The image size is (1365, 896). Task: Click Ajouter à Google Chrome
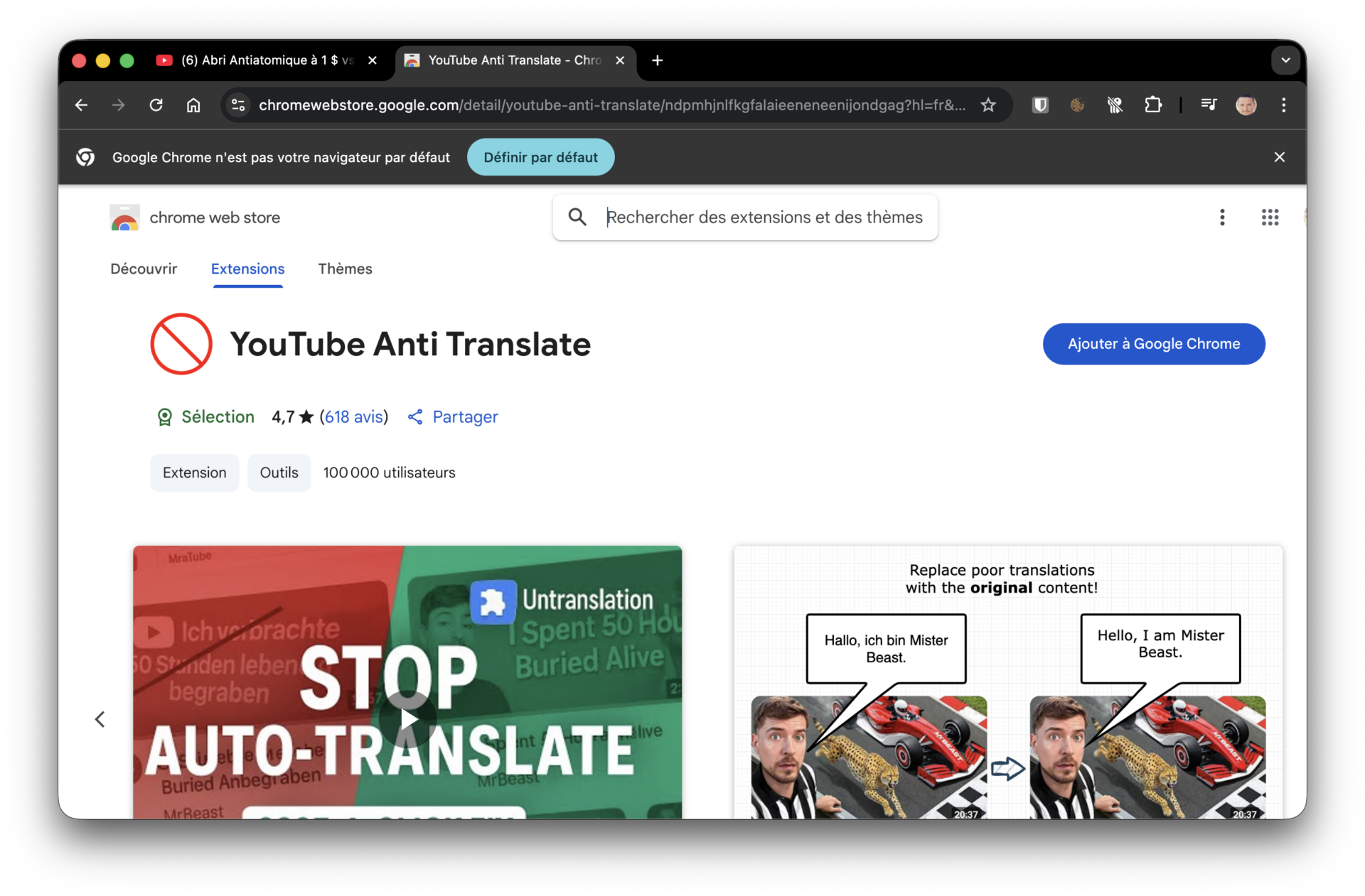(1153, 344)
